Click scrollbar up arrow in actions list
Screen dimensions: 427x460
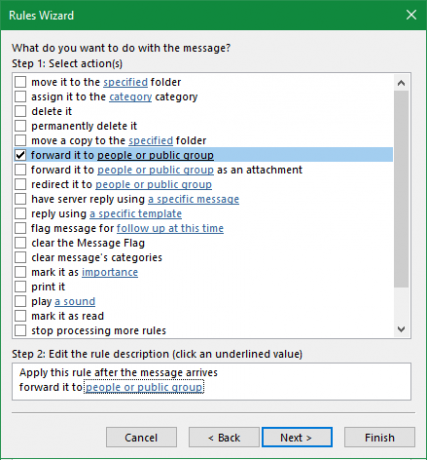(401, 83)
